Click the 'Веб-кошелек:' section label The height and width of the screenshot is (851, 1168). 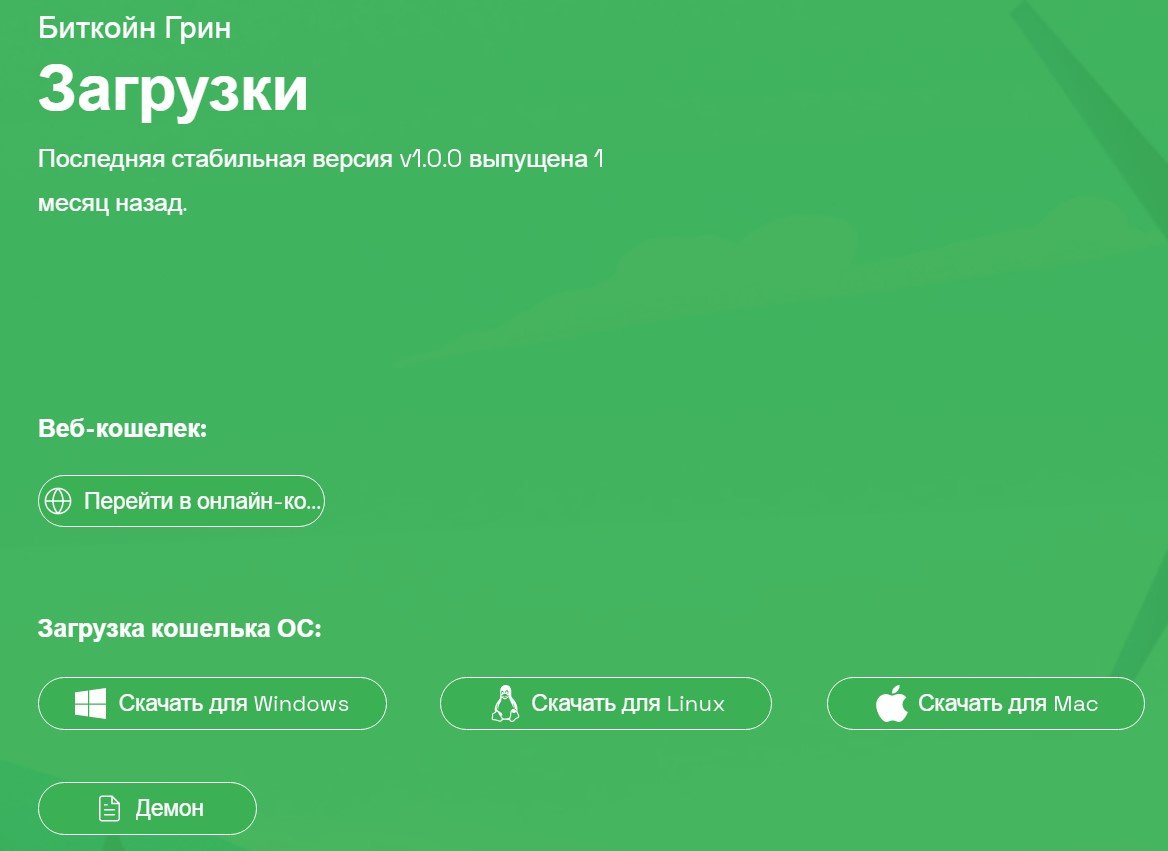coord(122,428)
